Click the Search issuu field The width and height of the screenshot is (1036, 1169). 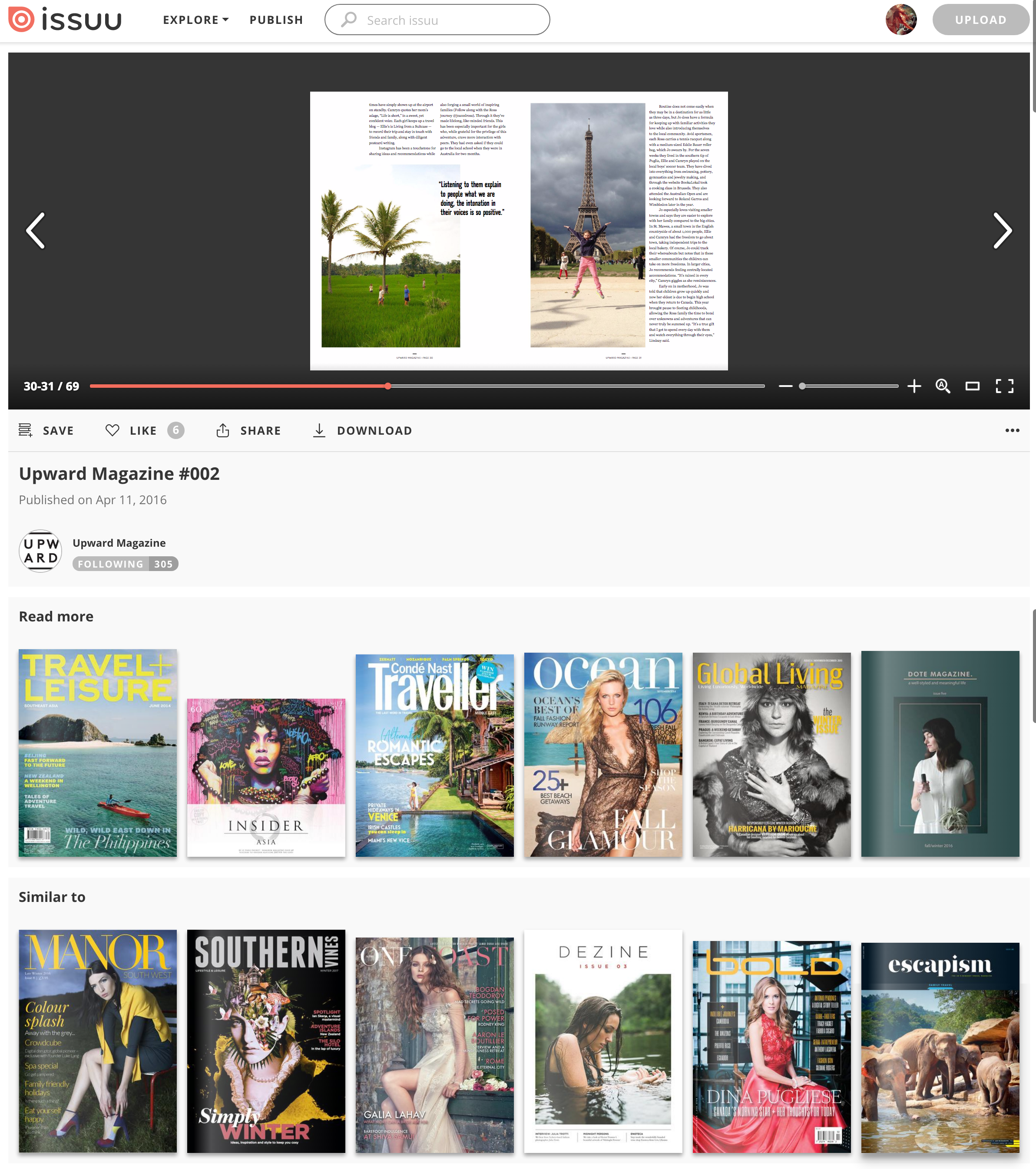pyautogui.click(x=437, y=20)
